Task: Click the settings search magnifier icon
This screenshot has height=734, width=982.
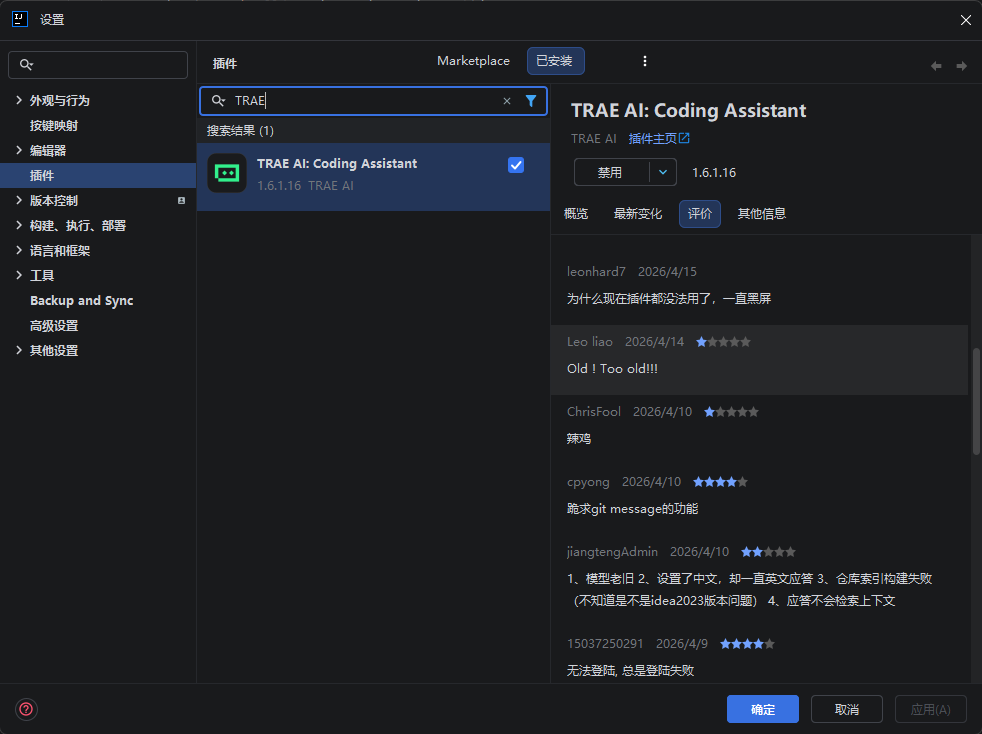Action: 26,65
